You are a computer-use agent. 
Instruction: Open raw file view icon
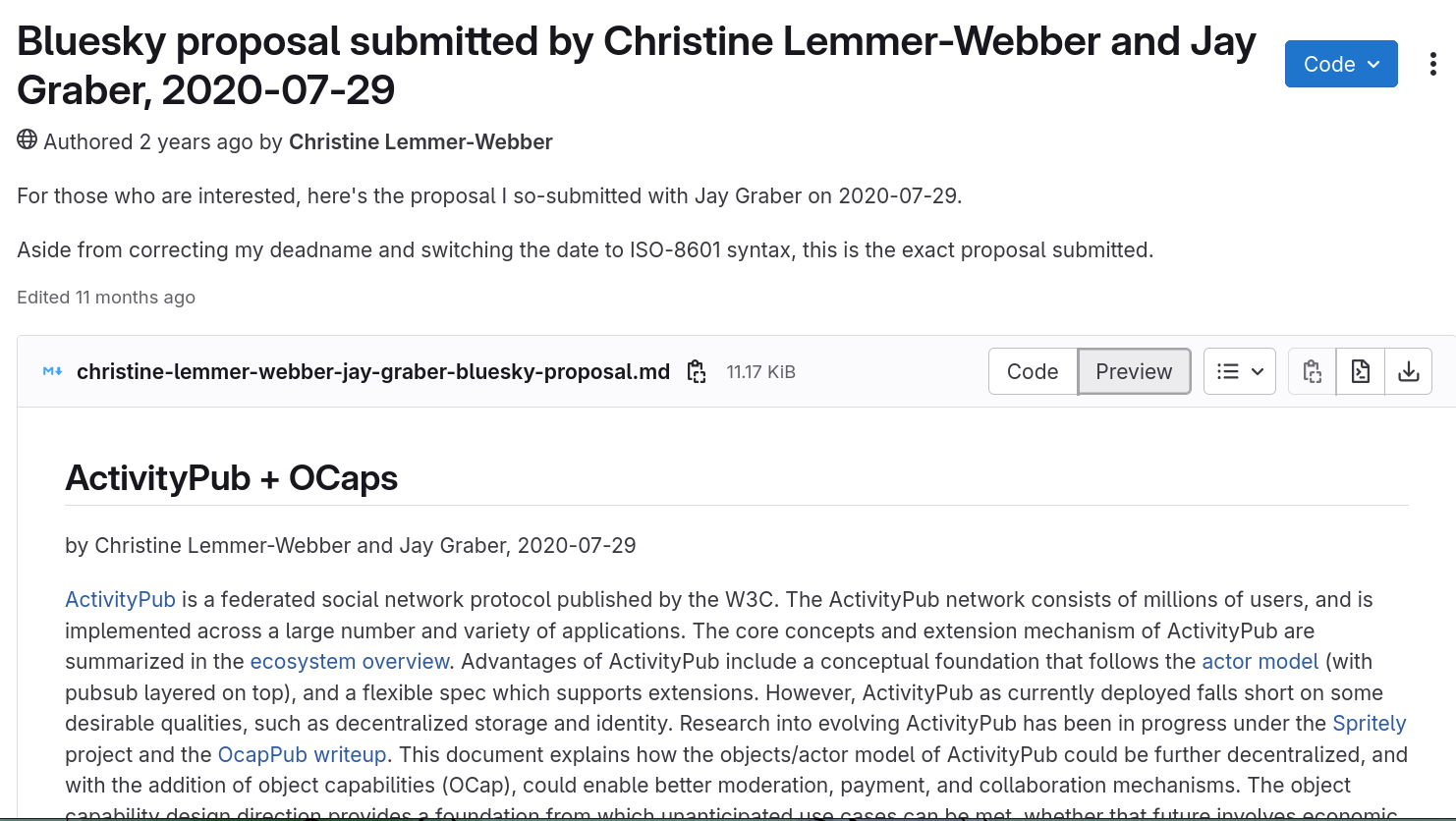pos(1361,372)
